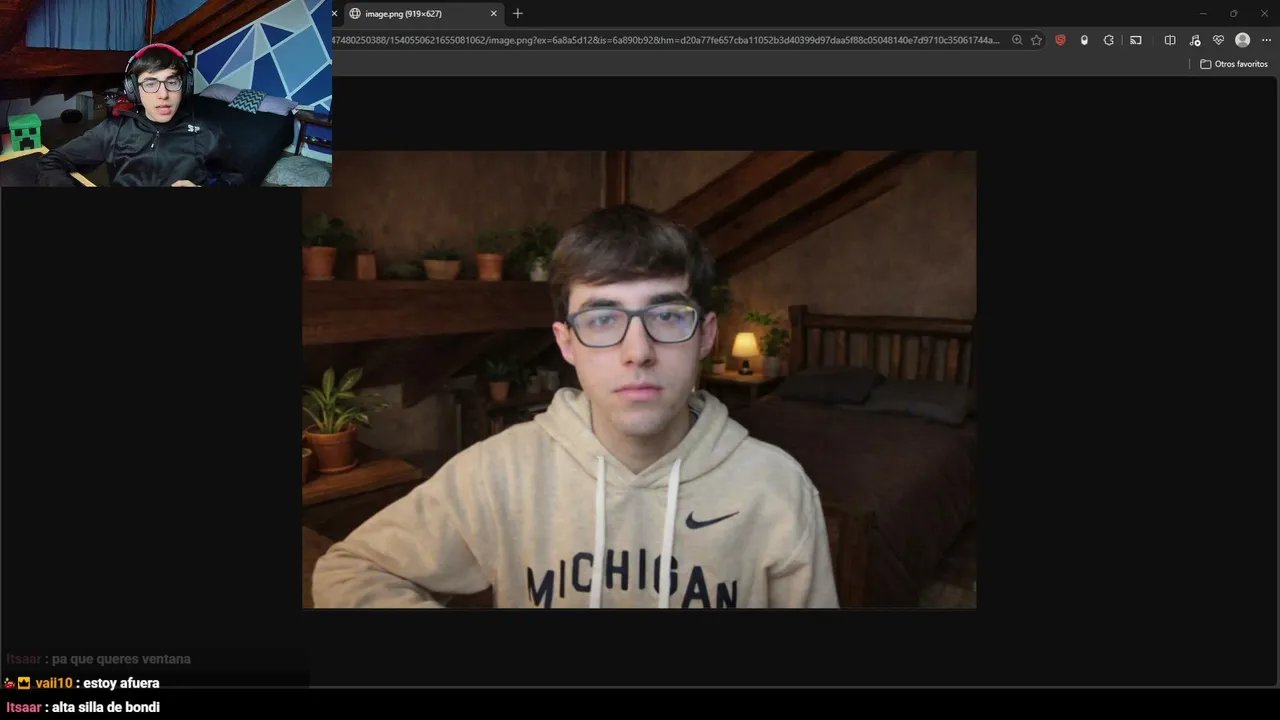Open the red shield extension icon
The width and height of the screenshot is (1280, 720).
click(1061, 40)
